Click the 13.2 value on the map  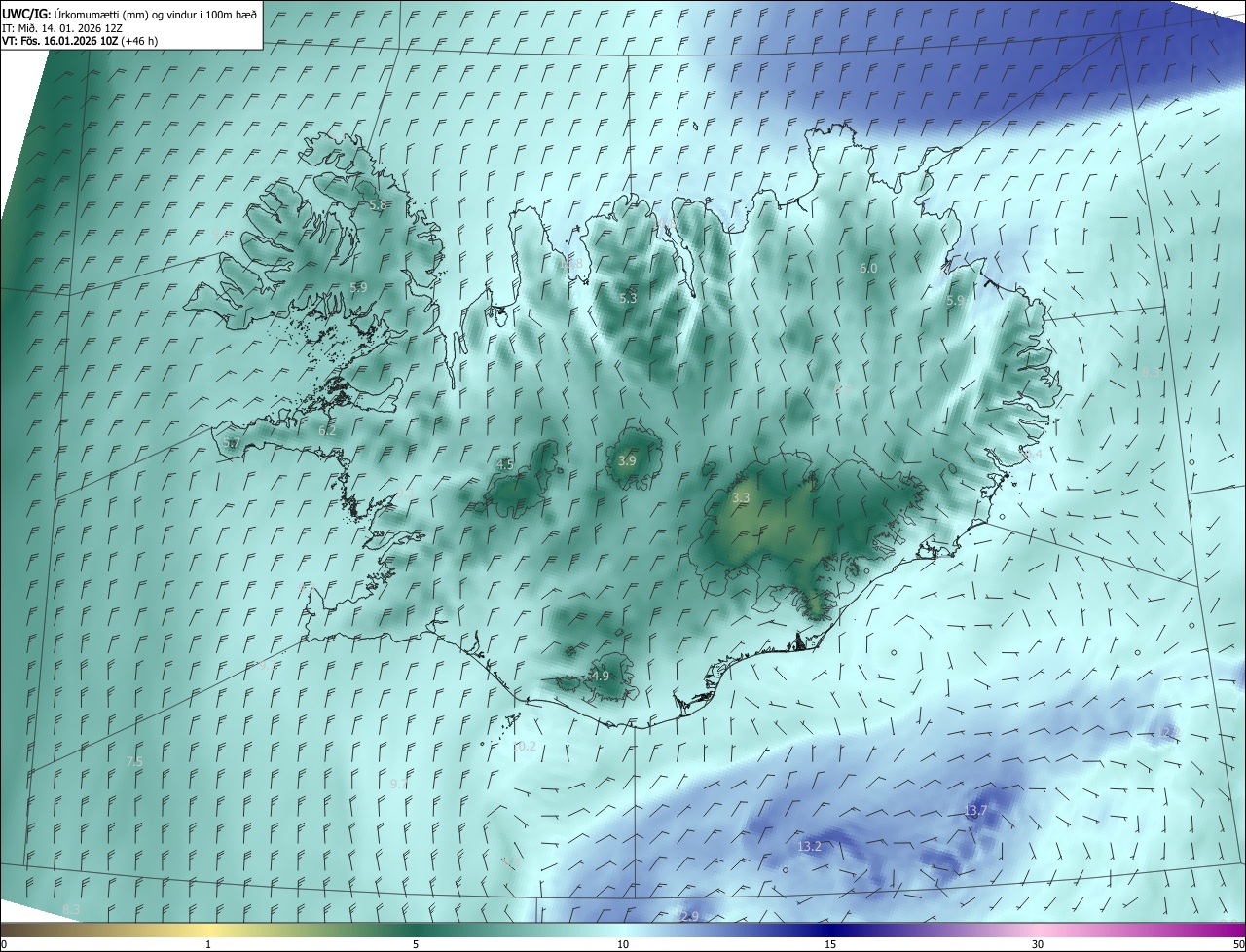click(x=810, y=847)
